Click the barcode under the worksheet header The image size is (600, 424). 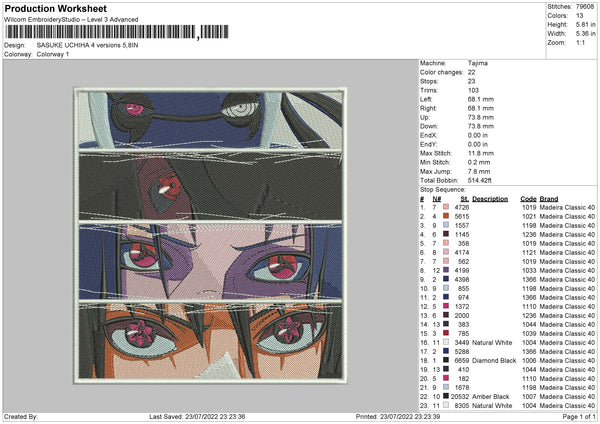pos(117,32)
